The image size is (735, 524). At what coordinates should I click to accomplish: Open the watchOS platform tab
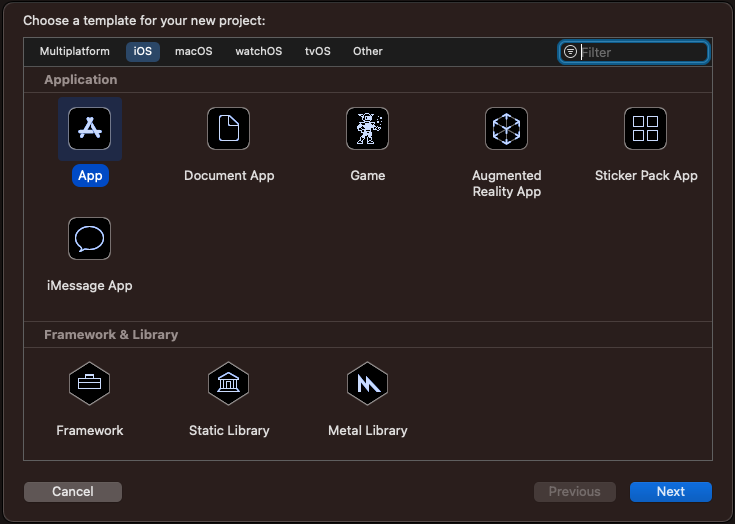(259, 51)
